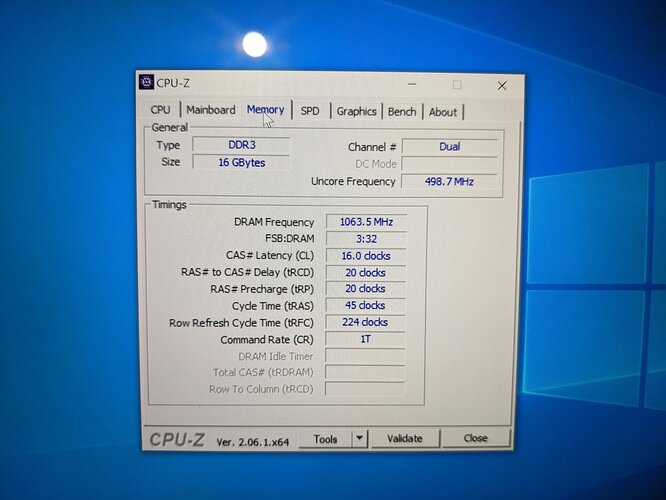
Task: Click the 1T command rate value
Action: pyautogui.click(x=365, y=339)
